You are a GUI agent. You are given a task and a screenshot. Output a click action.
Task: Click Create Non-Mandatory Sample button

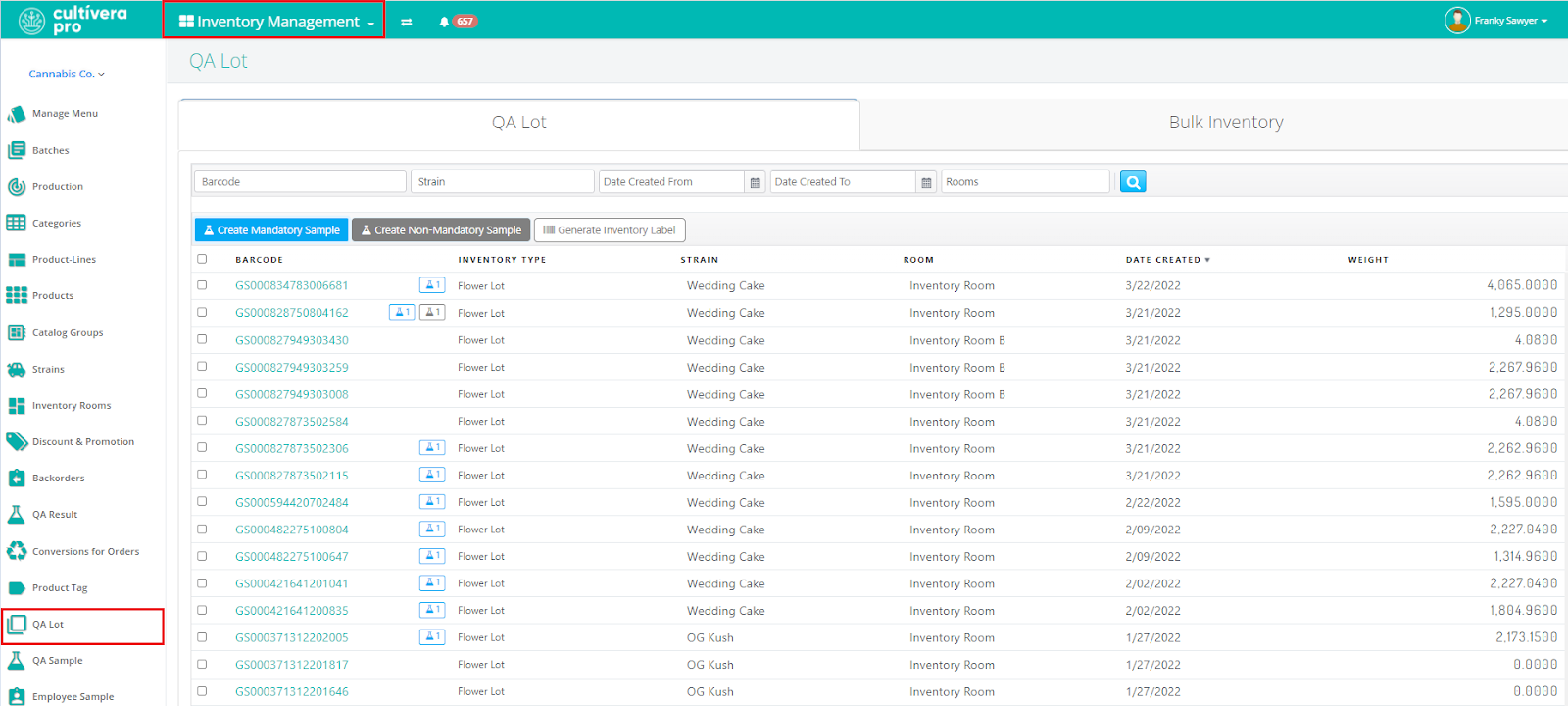point(441,230)
